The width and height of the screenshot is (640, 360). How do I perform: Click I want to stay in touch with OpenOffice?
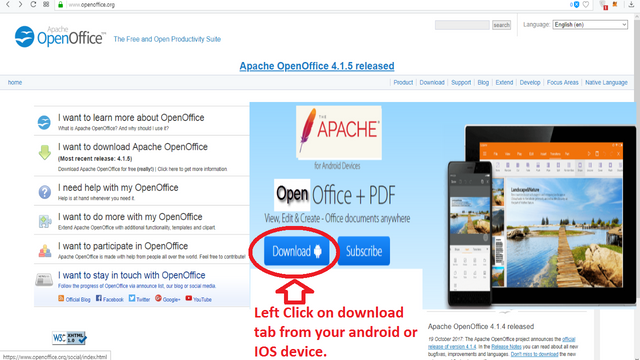131,275
